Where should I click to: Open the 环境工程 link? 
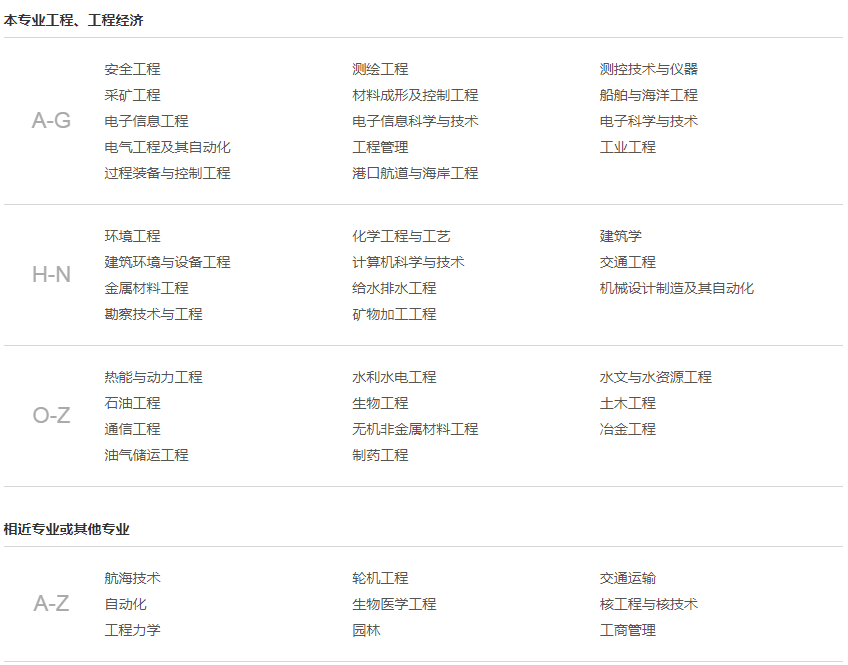pyautogui.click(x=132, y=236)
